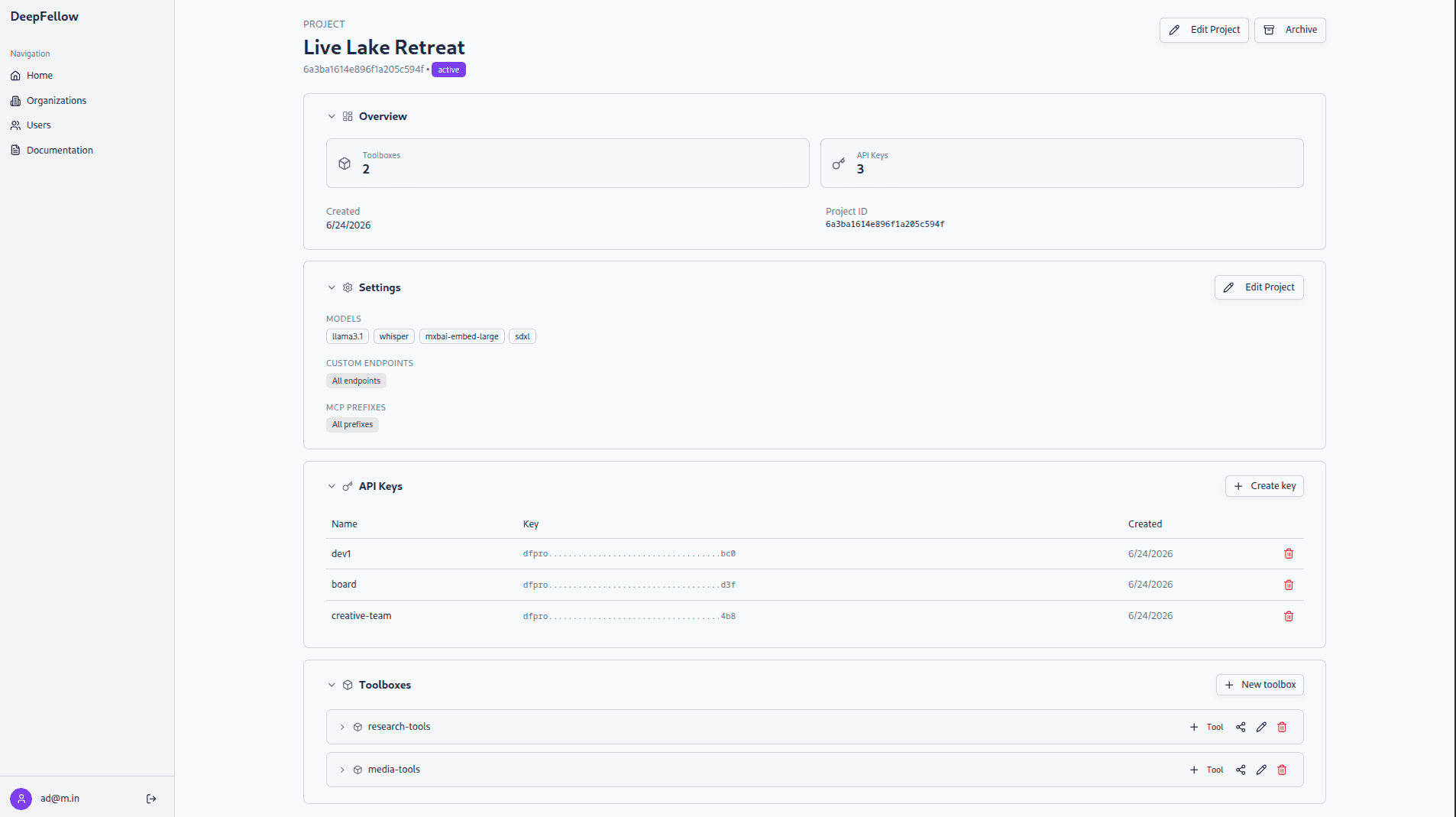1456x817 pixels.
Task: Share the research-tools toolbox
Action: tap(1241, 728)
